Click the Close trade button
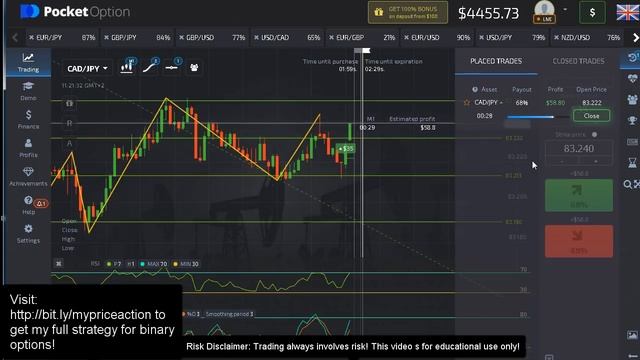 point(591,116)
